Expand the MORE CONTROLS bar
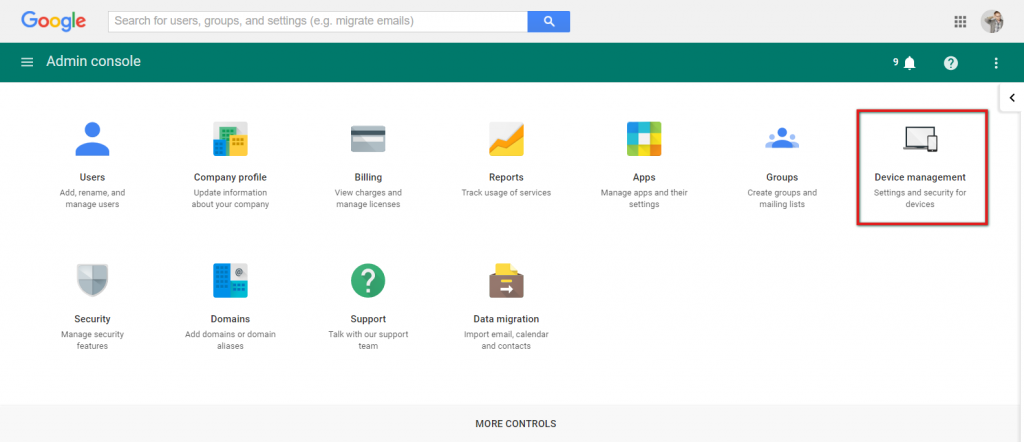This screenshot has height=442, width=1024. coord(515,424)
